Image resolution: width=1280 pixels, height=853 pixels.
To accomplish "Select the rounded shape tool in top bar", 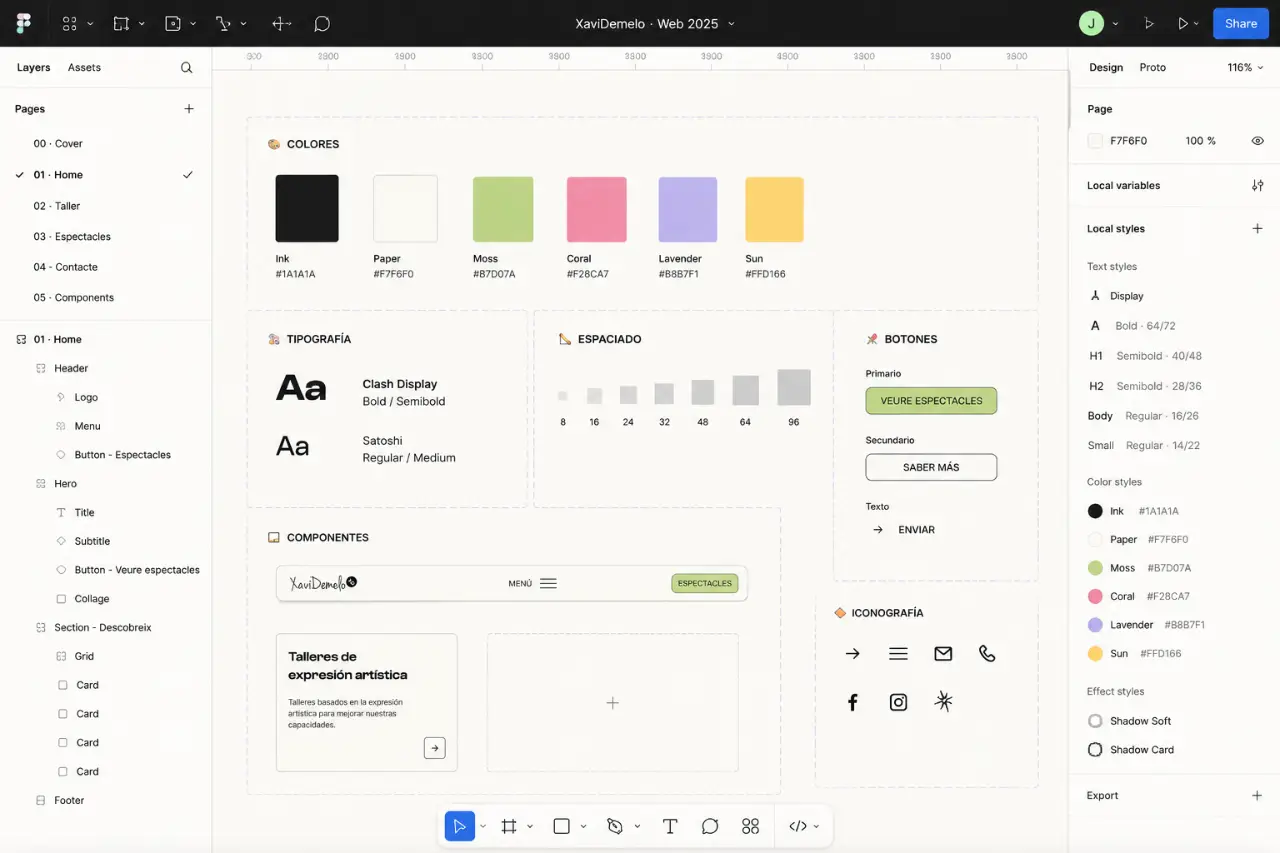I will [173, 23].
